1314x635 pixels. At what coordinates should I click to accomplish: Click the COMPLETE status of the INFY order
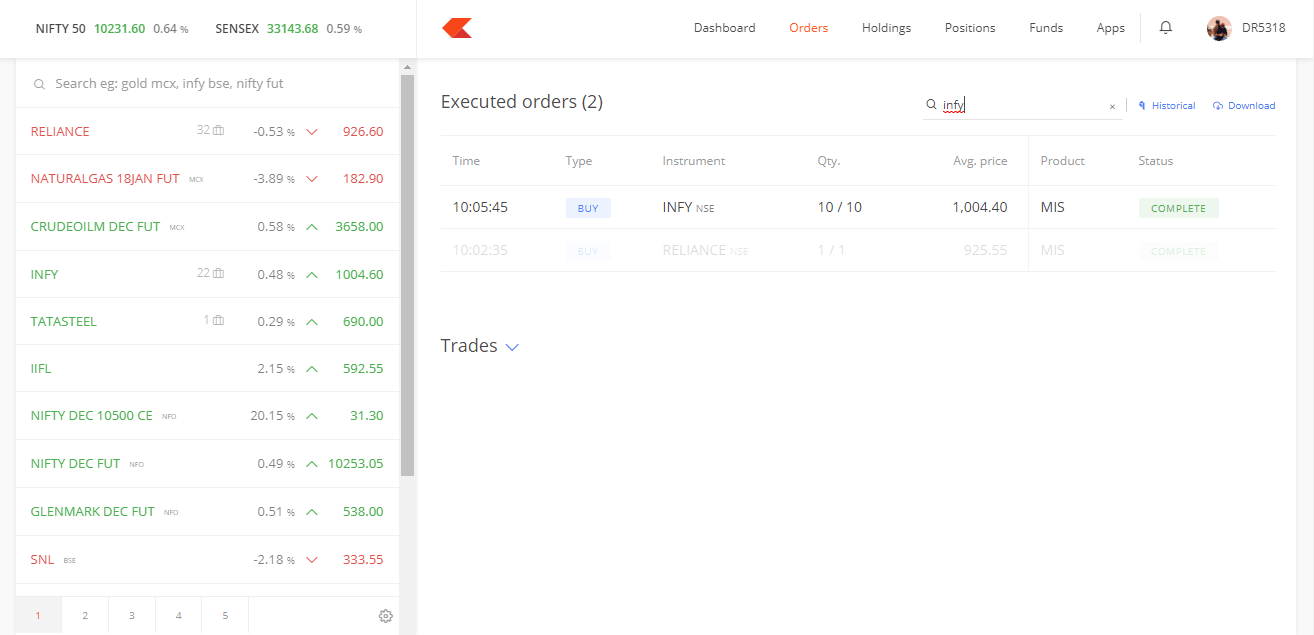[x=1178, y=208]
